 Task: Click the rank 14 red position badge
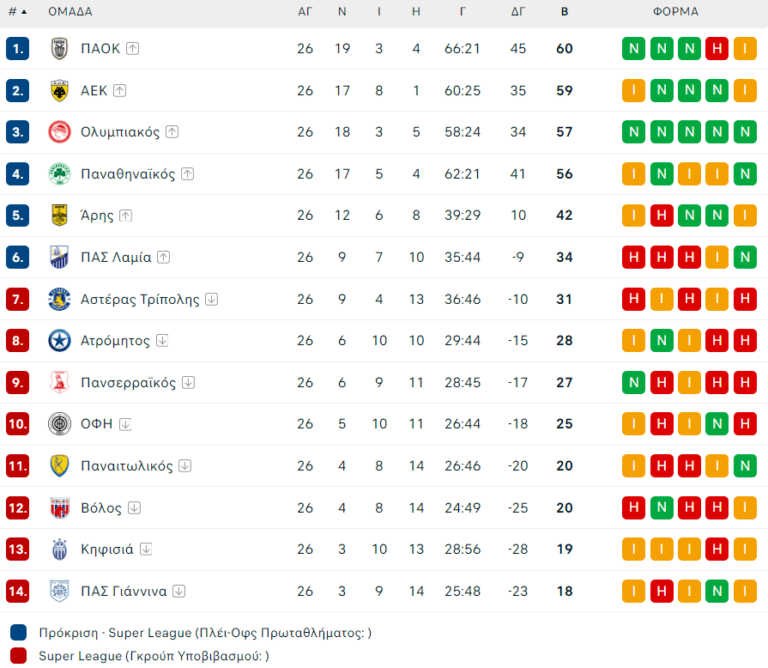pyautogui.click(x=17, y=591)
